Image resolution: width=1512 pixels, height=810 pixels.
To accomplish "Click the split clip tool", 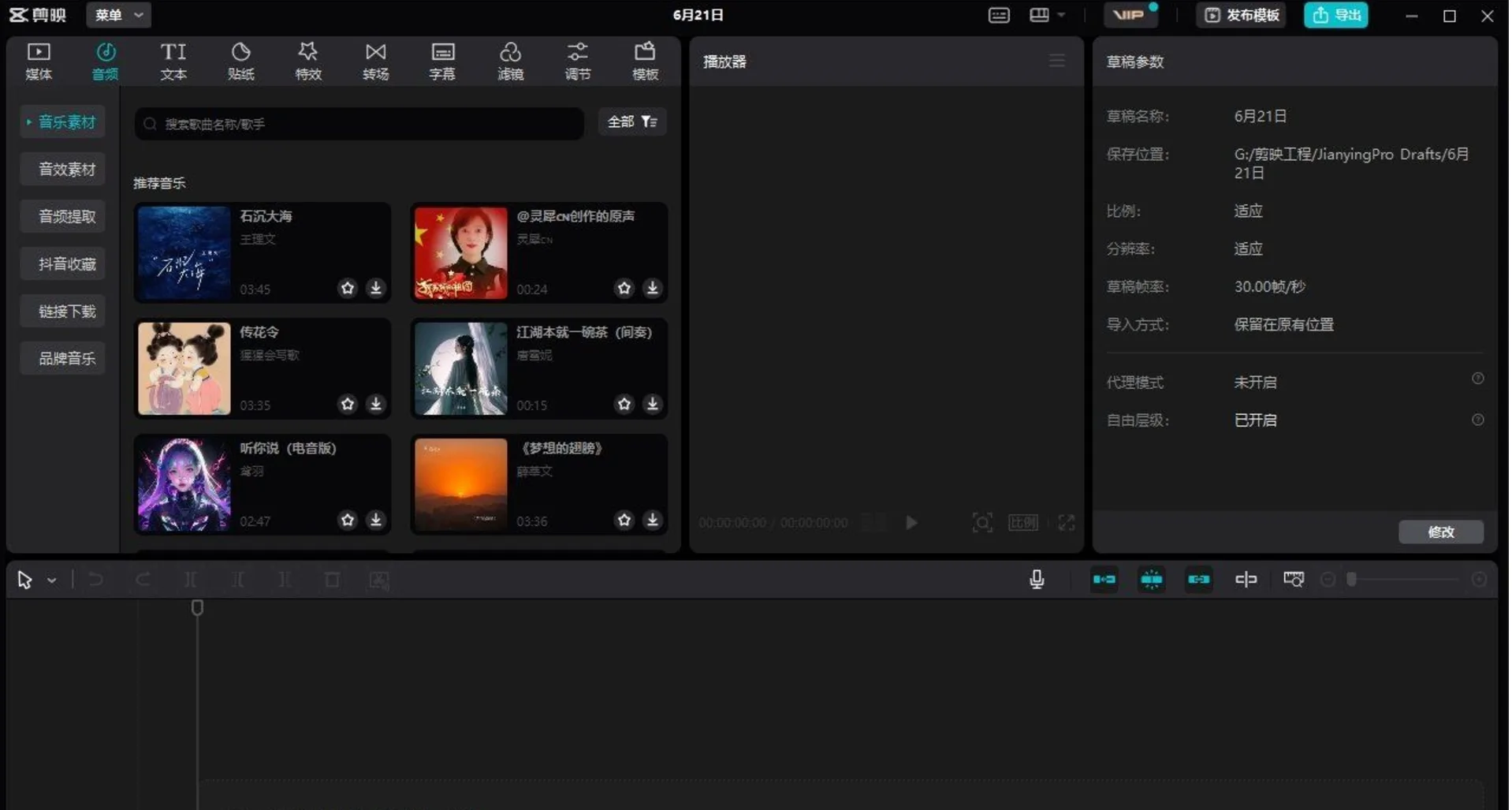I will (190, 580).
